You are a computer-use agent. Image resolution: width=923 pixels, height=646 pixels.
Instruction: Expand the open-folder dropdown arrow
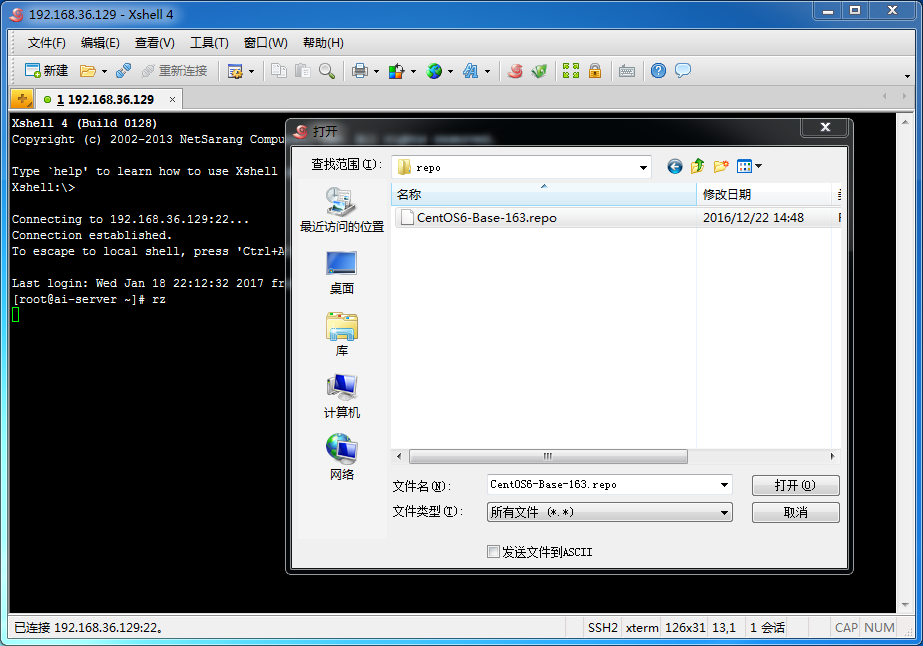point(104,72)
